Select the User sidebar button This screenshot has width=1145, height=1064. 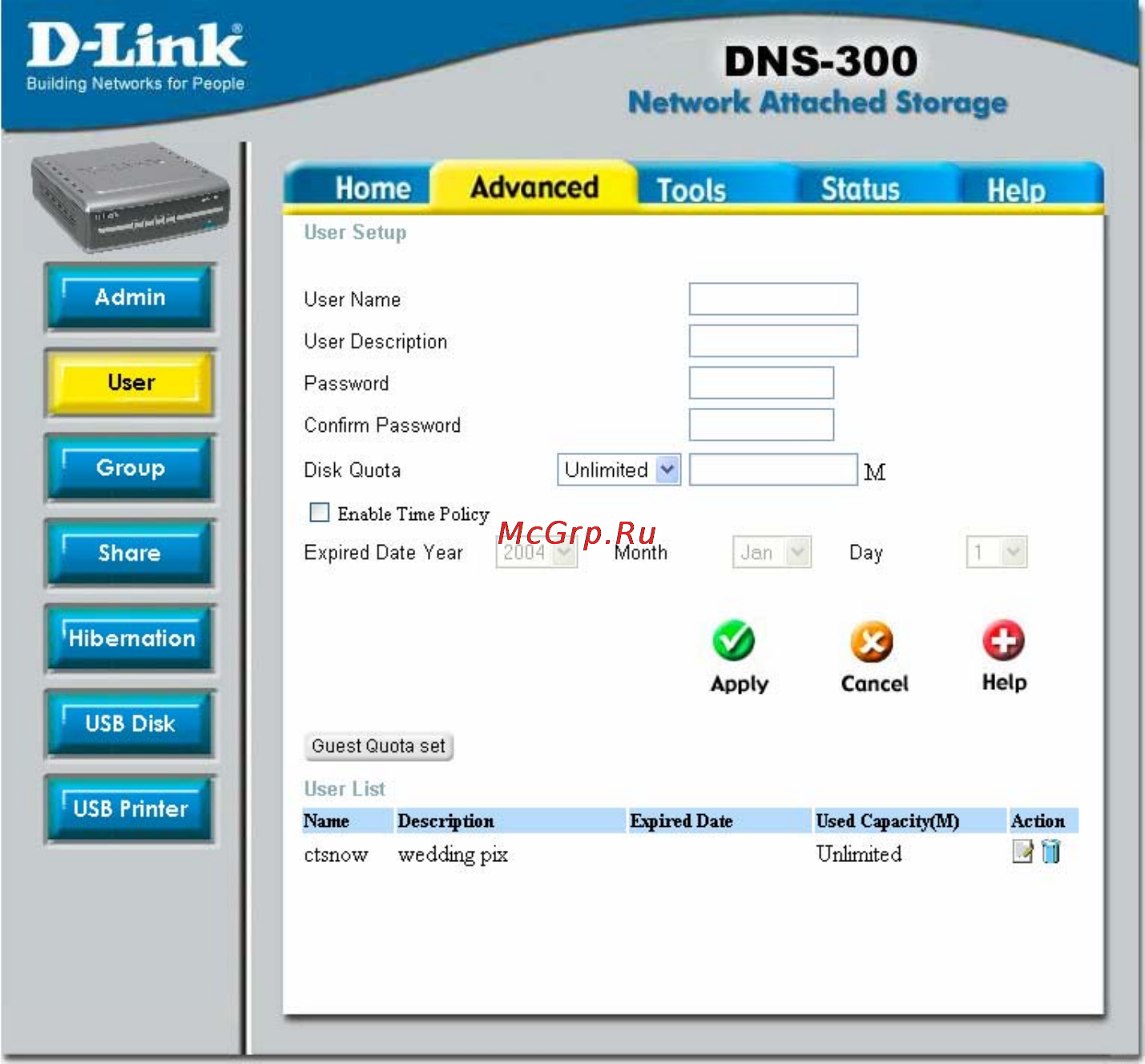pyautogui.click(x=131, y=383)
